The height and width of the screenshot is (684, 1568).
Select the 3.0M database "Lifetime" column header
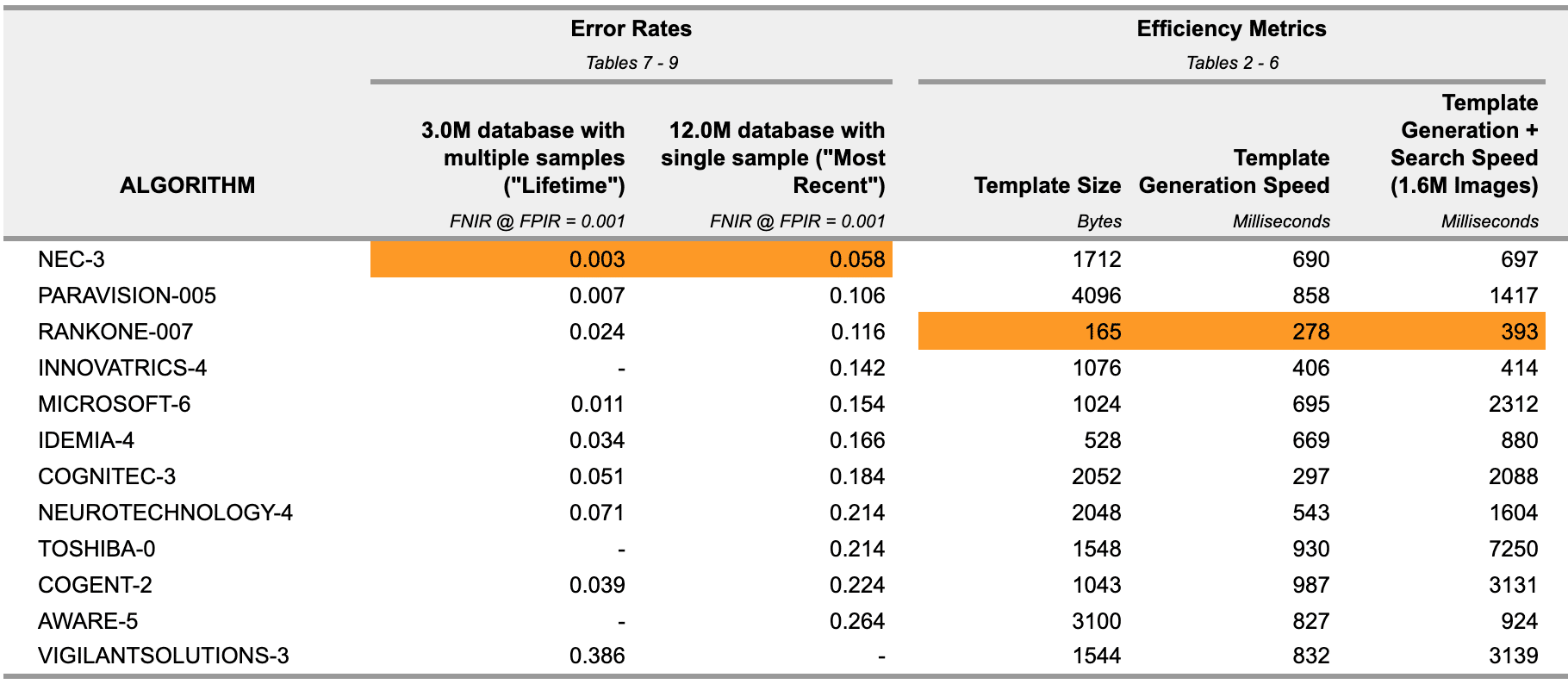pyautogui.click(x=523, y=158)
